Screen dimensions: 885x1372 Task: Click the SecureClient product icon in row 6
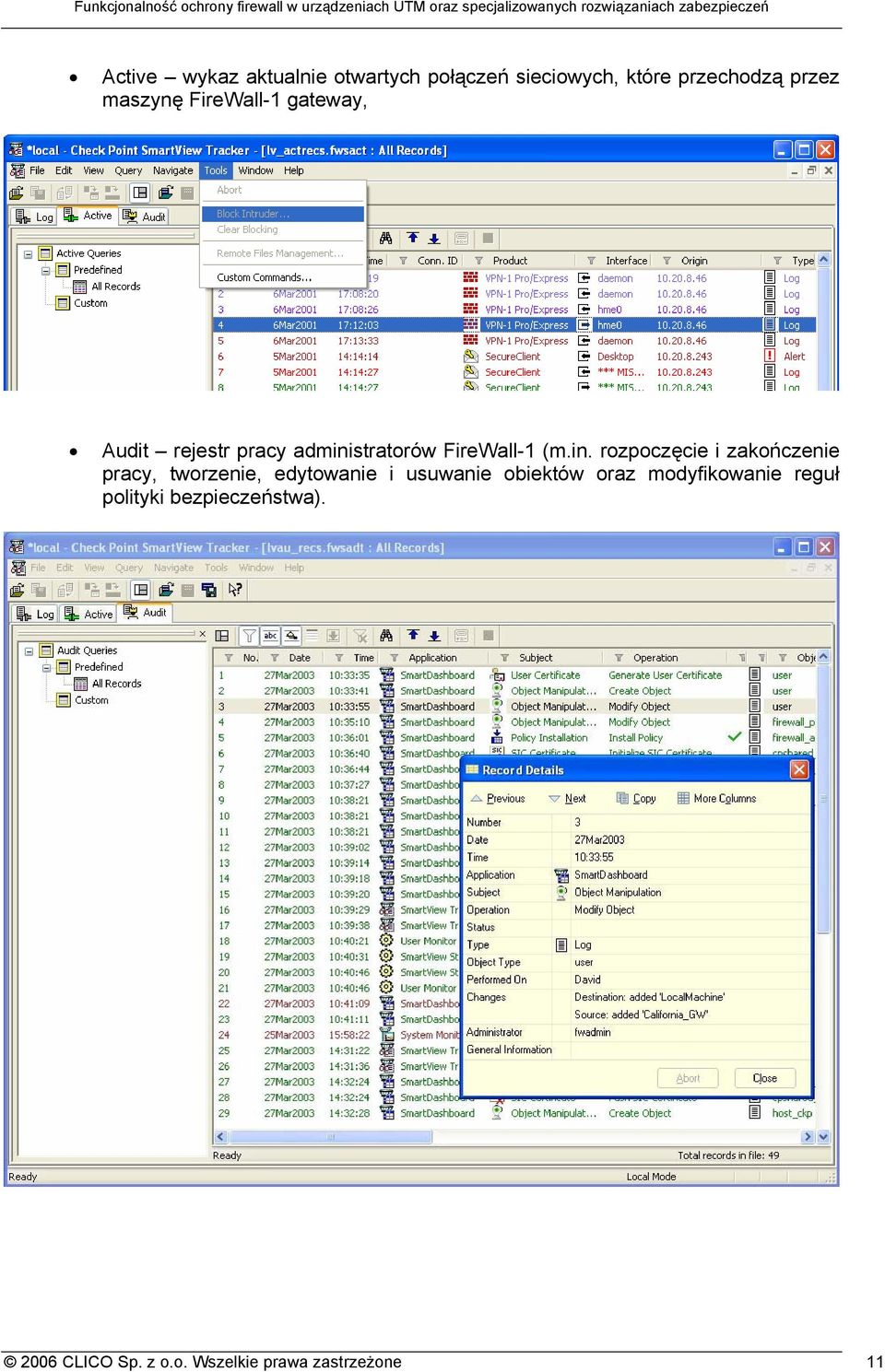click(x=470, y=357)
